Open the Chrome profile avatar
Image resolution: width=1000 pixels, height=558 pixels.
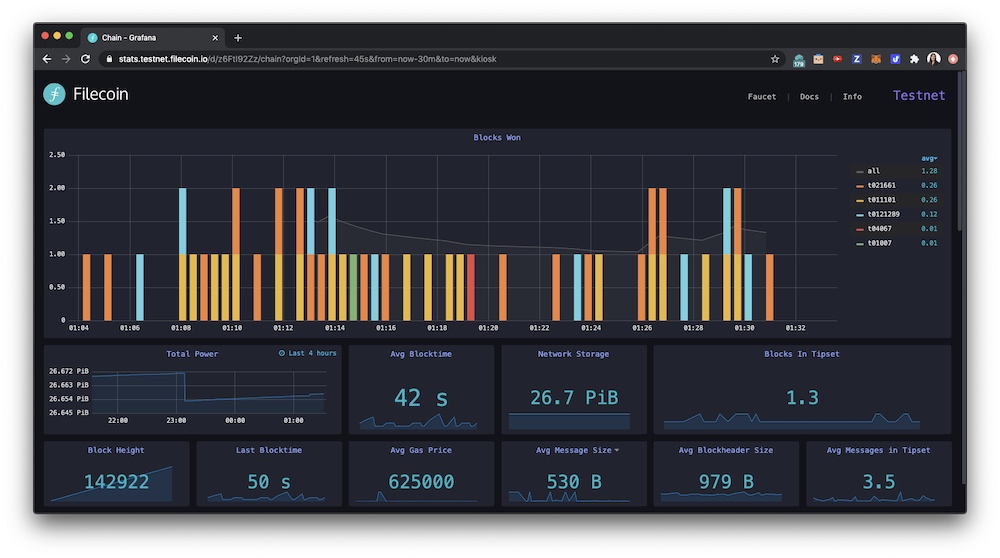[x=934, y=59]
